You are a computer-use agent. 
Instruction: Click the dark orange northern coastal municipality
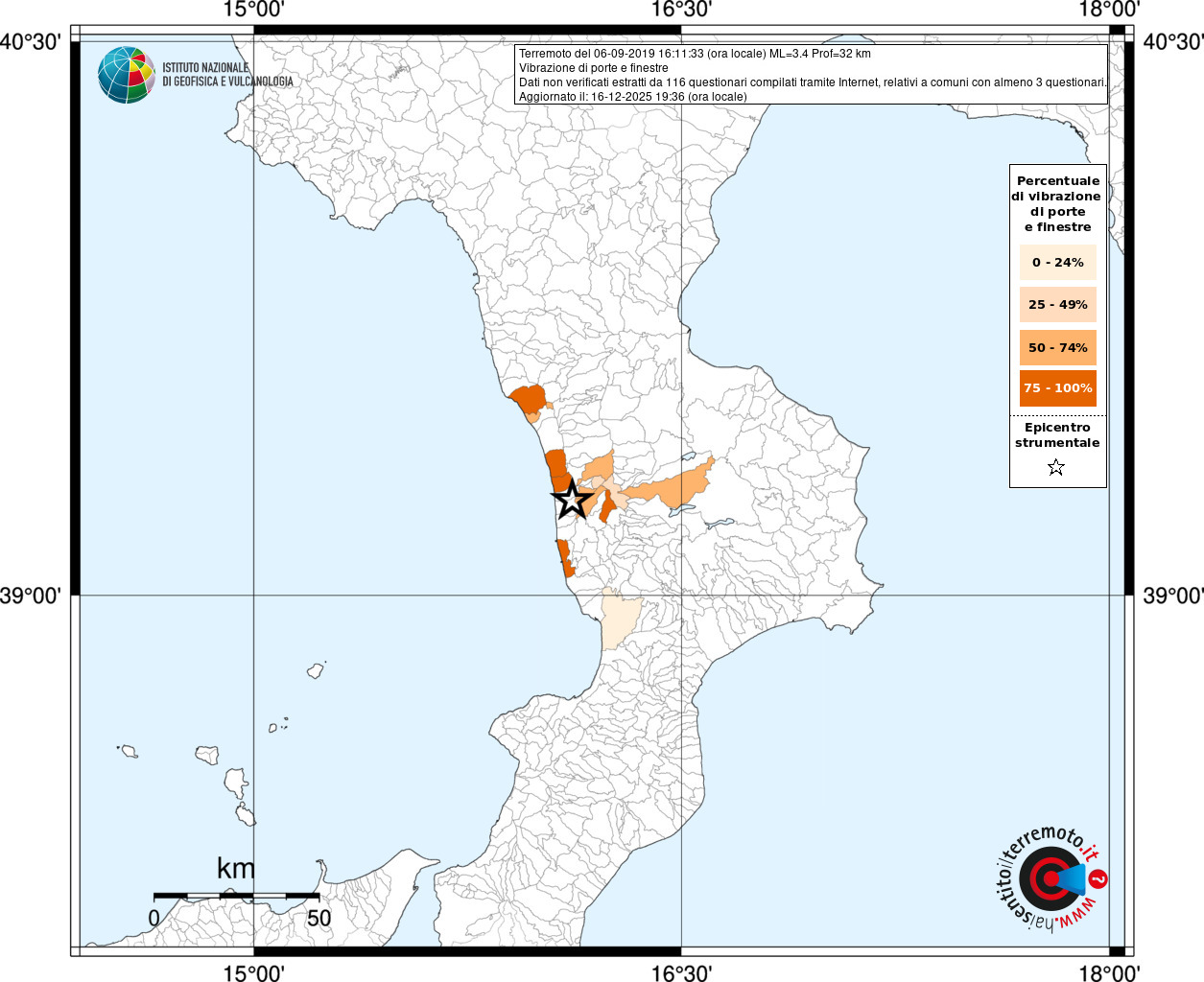point(528,399)
